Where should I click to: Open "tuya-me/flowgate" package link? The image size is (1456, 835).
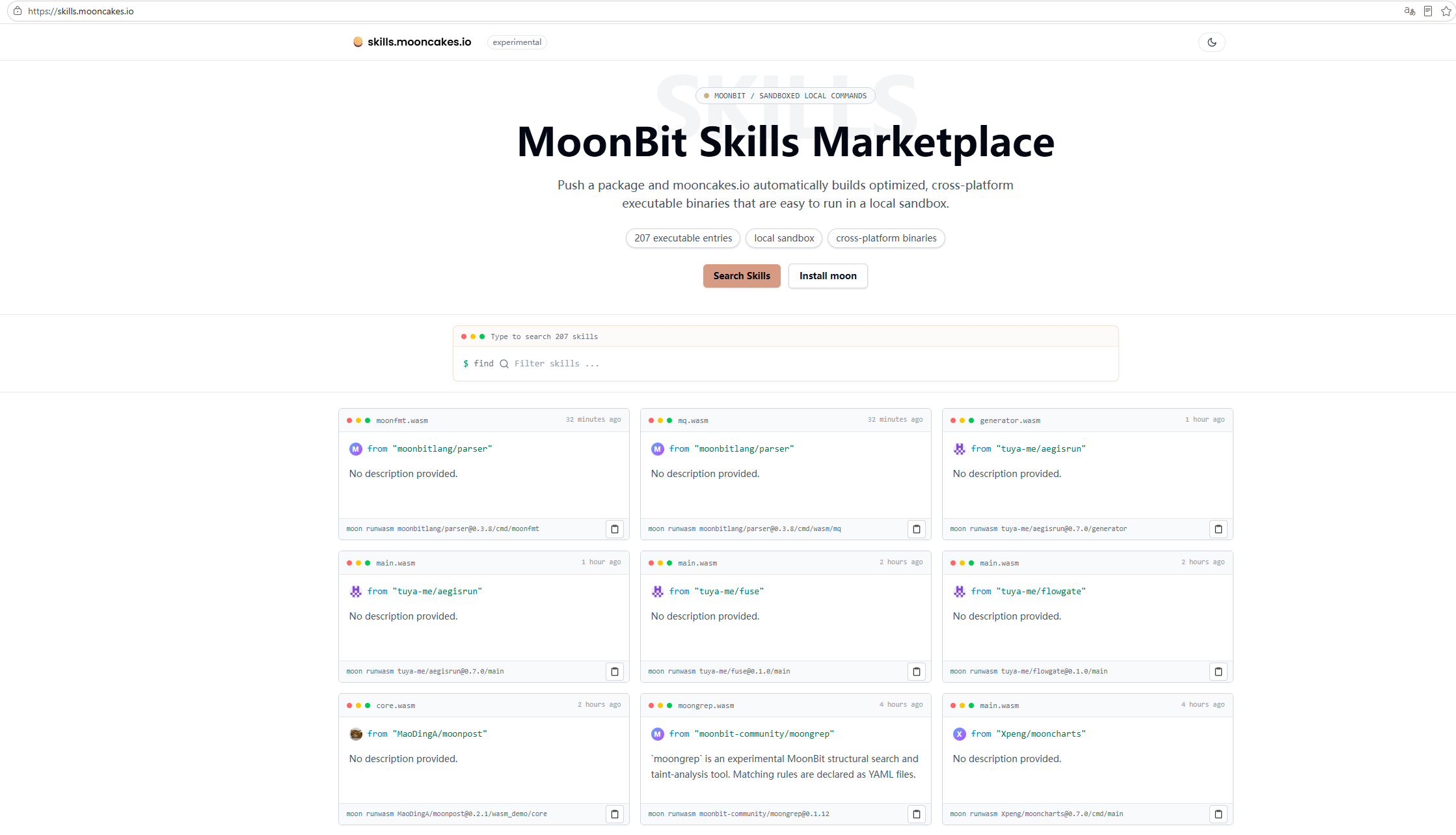(1041, 592)
